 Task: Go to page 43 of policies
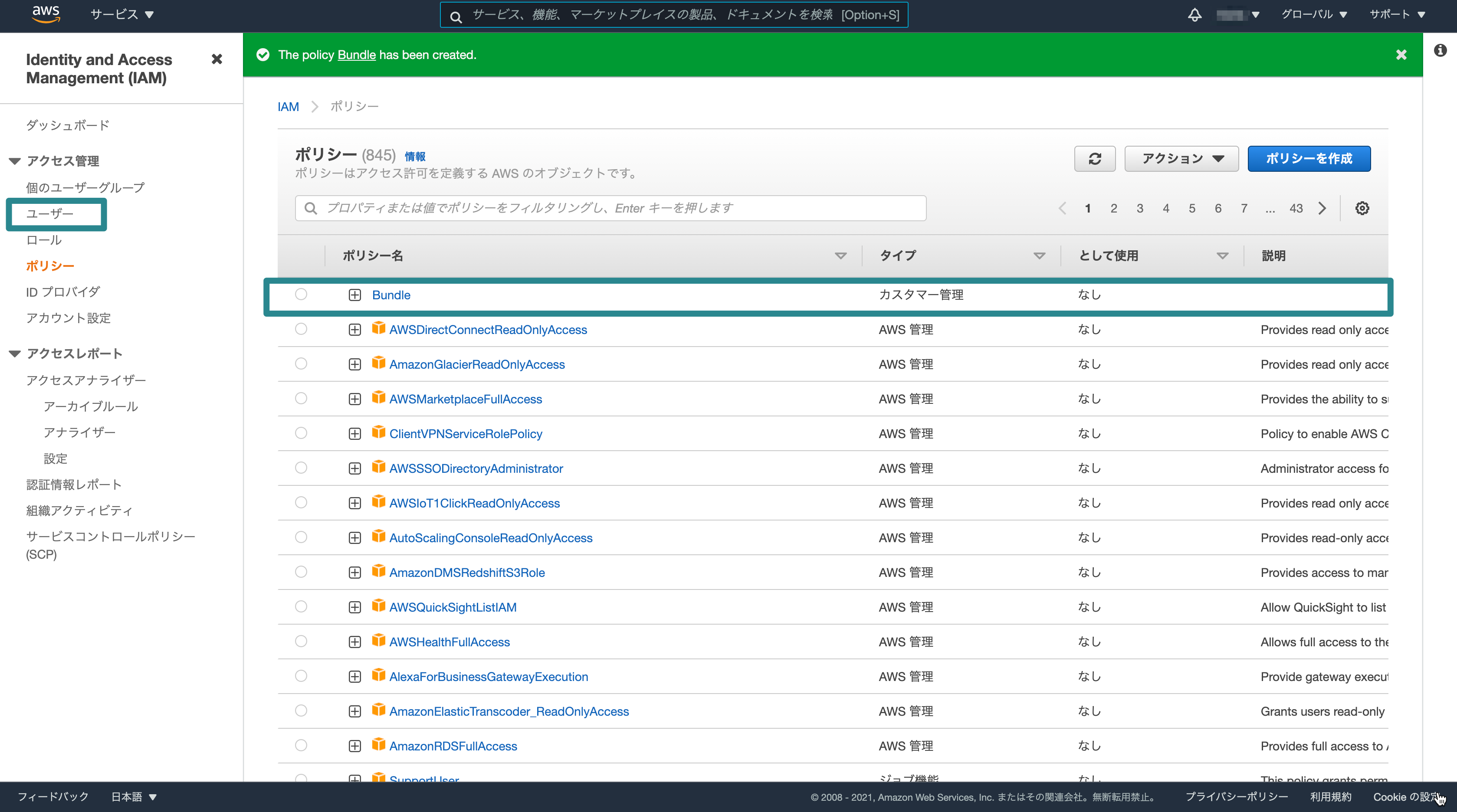[1296, 208]
